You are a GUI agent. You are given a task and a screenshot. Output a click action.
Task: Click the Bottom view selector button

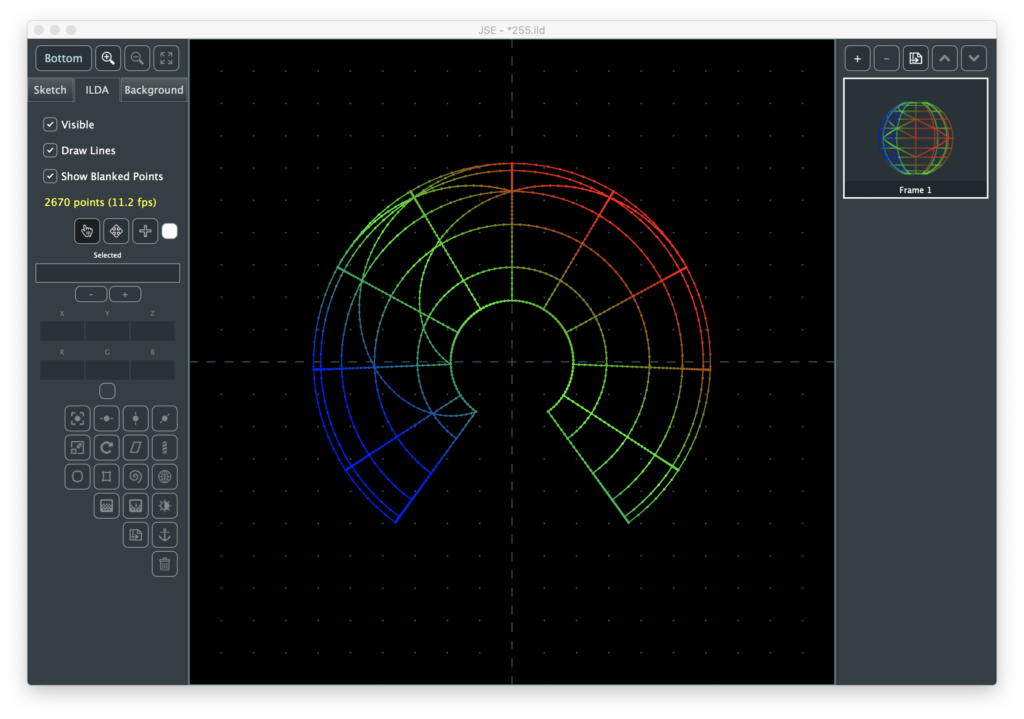64,58
